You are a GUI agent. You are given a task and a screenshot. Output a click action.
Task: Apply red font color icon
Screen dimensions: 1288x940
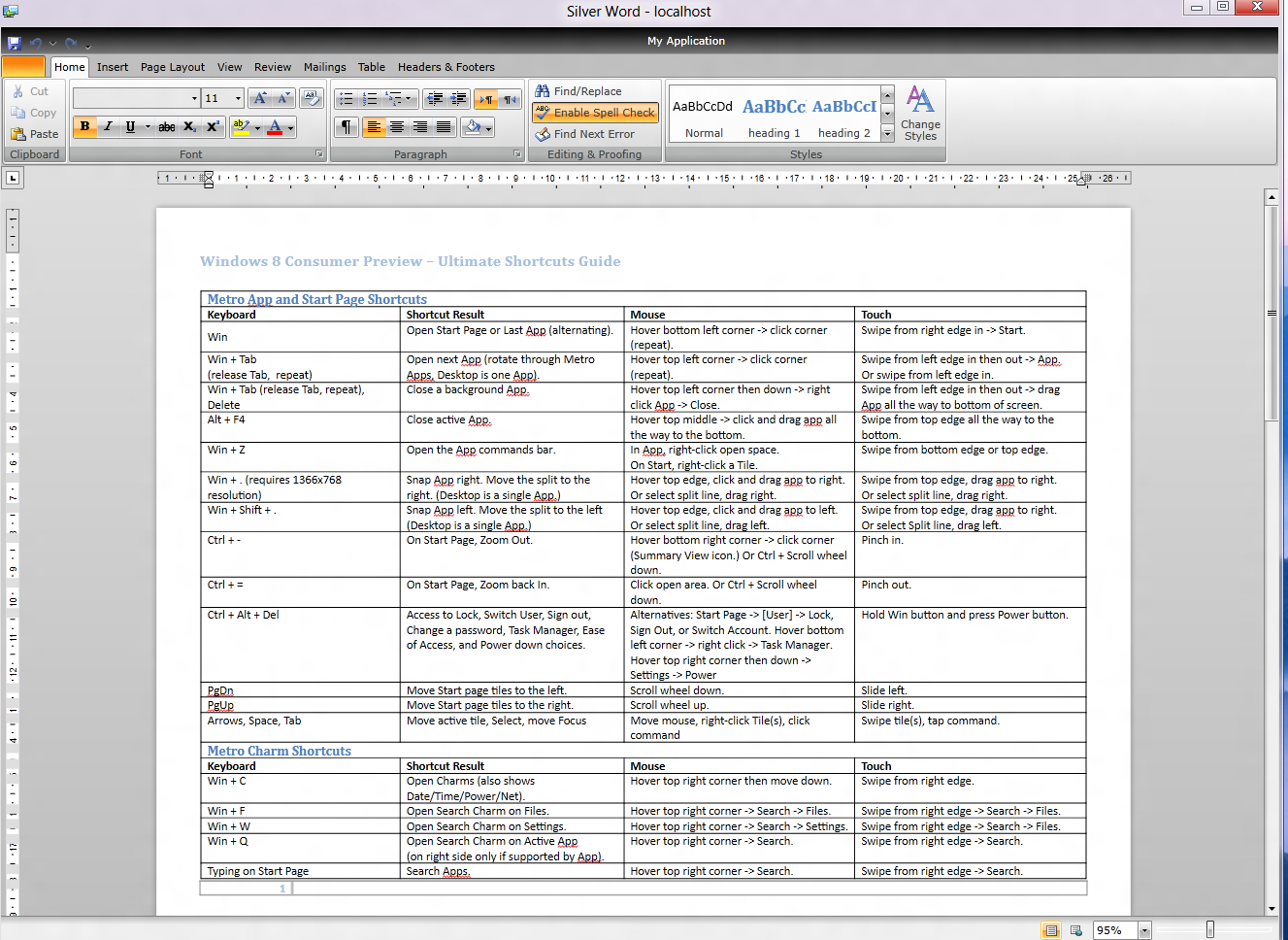[275, 127]
